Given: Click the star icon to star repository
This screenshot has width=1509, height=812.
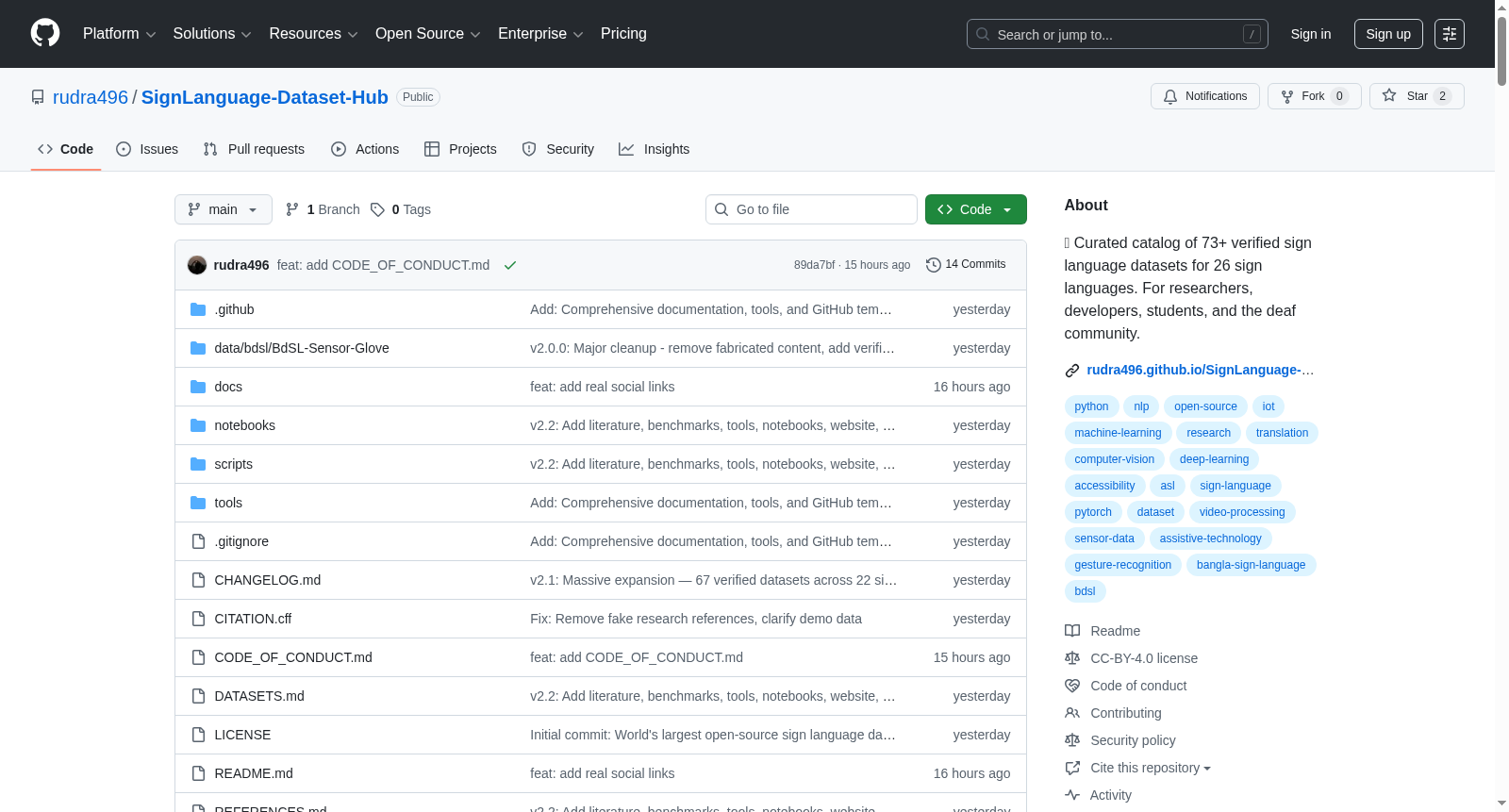Looking at the screenshot, I should click(x=1389, y=95).
